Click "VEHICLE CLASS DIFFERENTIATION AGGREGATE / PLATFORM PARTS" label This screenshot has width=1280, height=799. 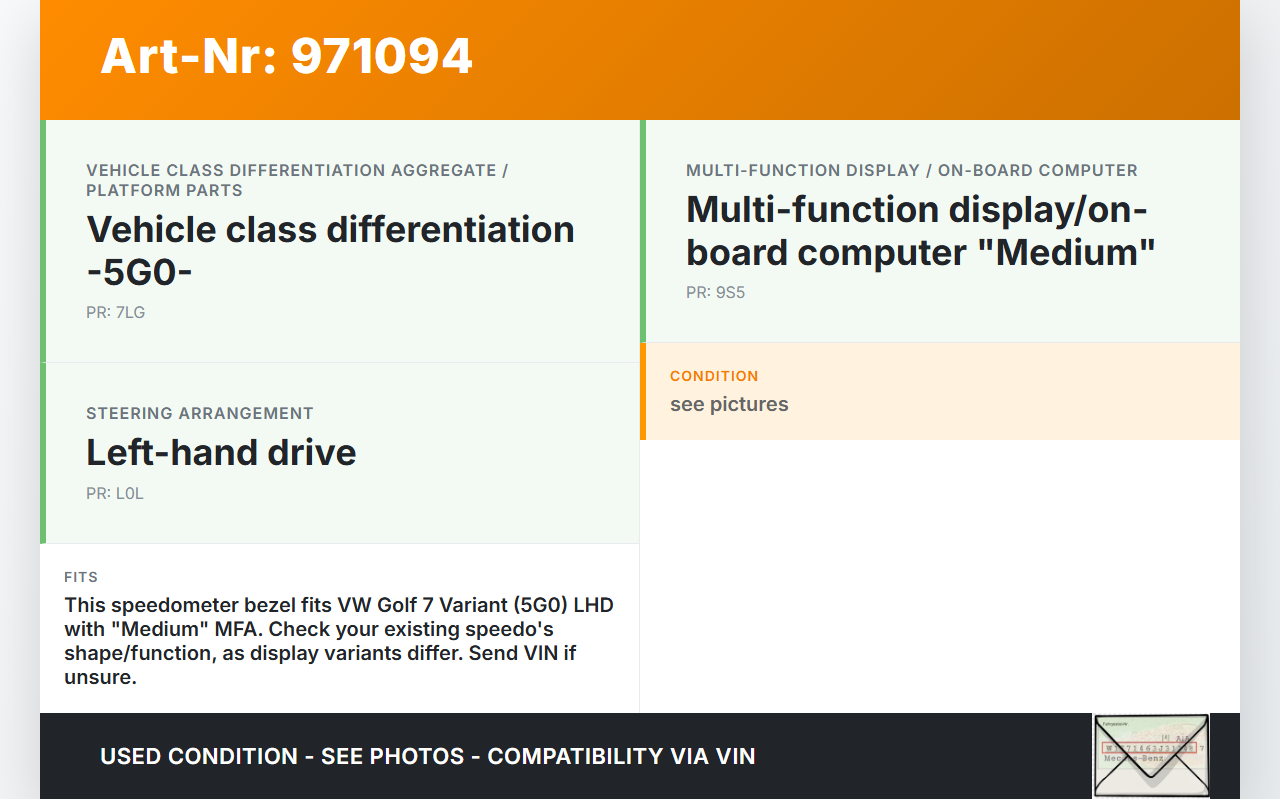pos(297,180)
